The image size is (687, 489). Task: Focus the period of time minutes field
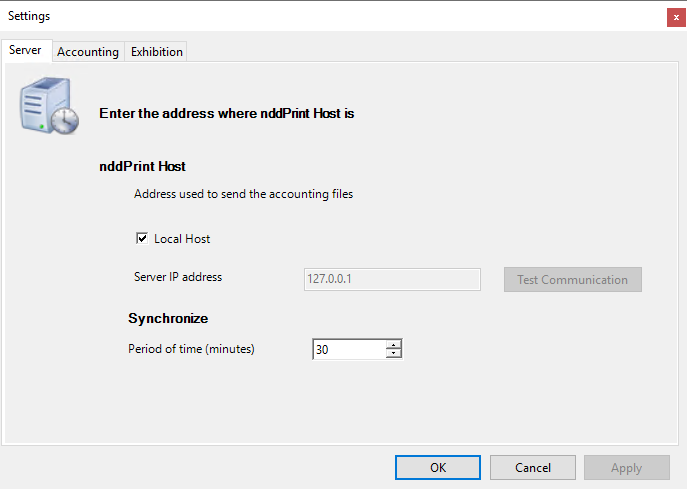349,350
